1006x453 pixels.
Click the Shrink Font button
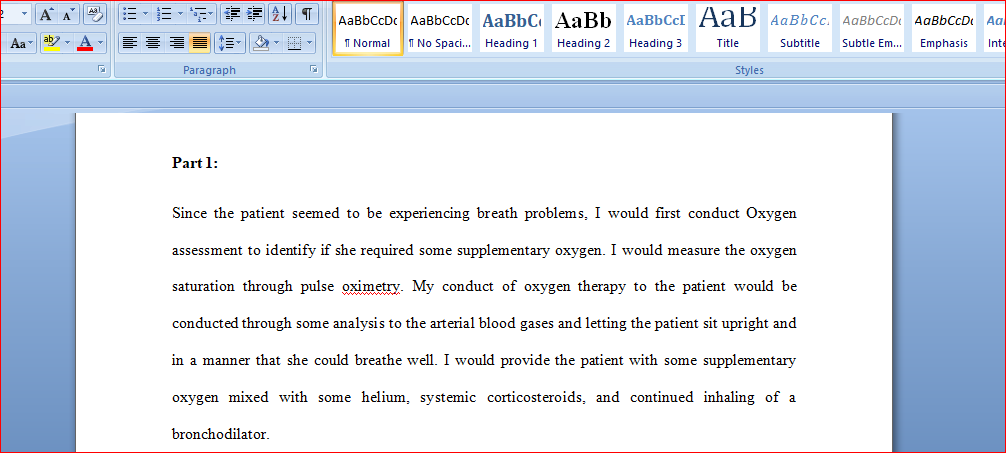click(67, 13)
